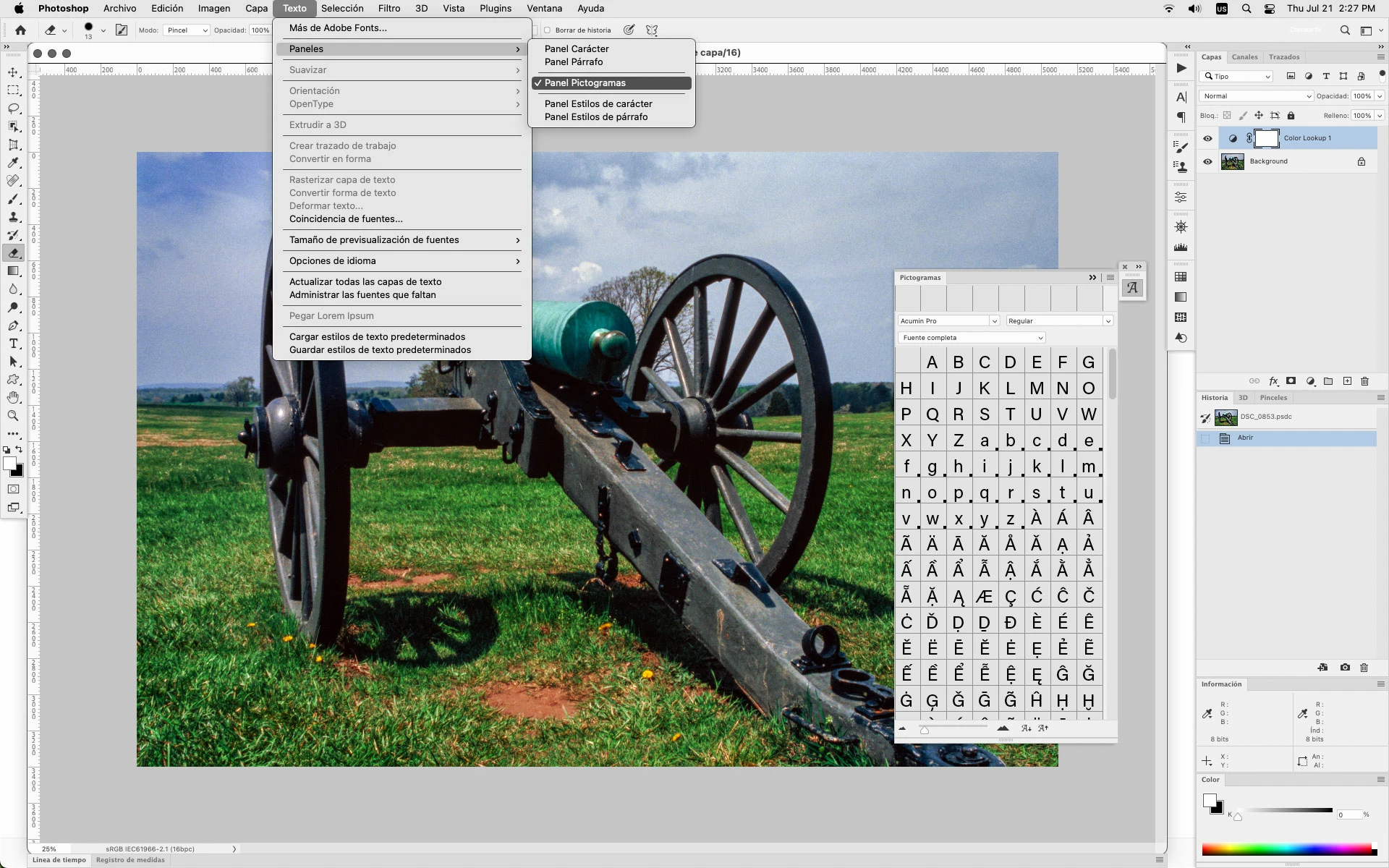
Task: Create snapshot with History camera icon
Action: [x=1345, y=668]
